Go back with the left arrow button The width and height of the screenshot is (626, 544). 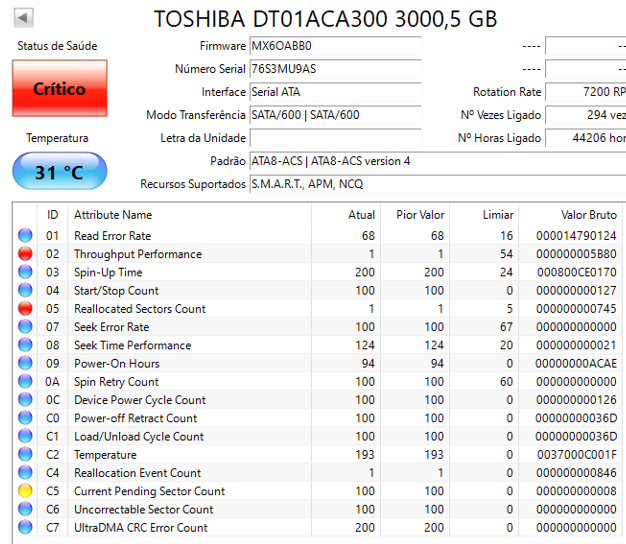[x=23, y=18]
